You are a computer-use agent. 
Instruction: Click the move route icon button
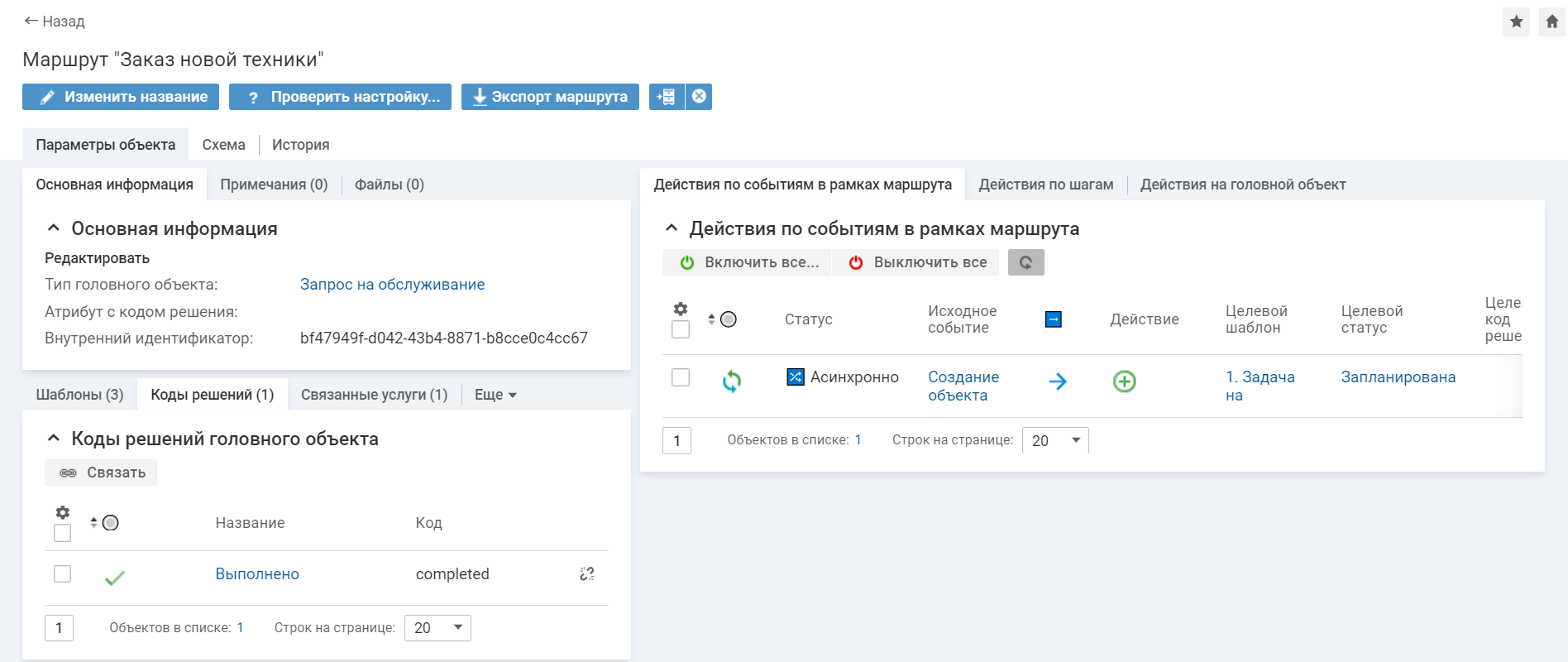coord(666,97)
